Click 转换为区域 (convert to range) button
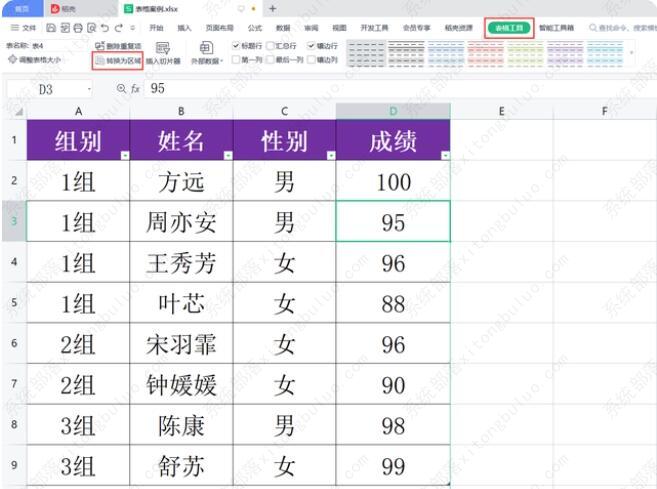The height and width of the screenshot is (489, 657). click(117, 61)
